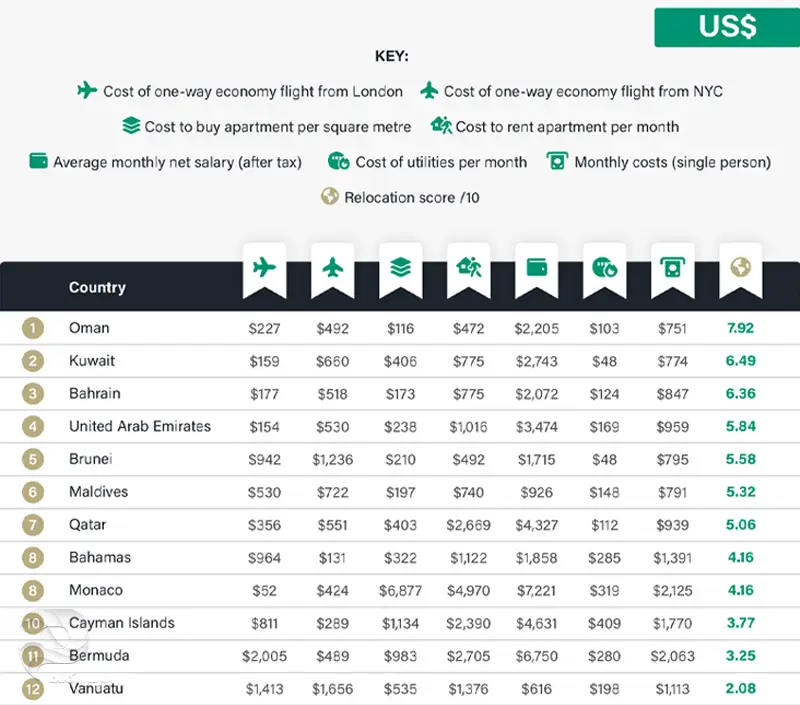Click the wallet icon in the key legend
This screenshot has width=800, height=705.
tap(39, 162)
